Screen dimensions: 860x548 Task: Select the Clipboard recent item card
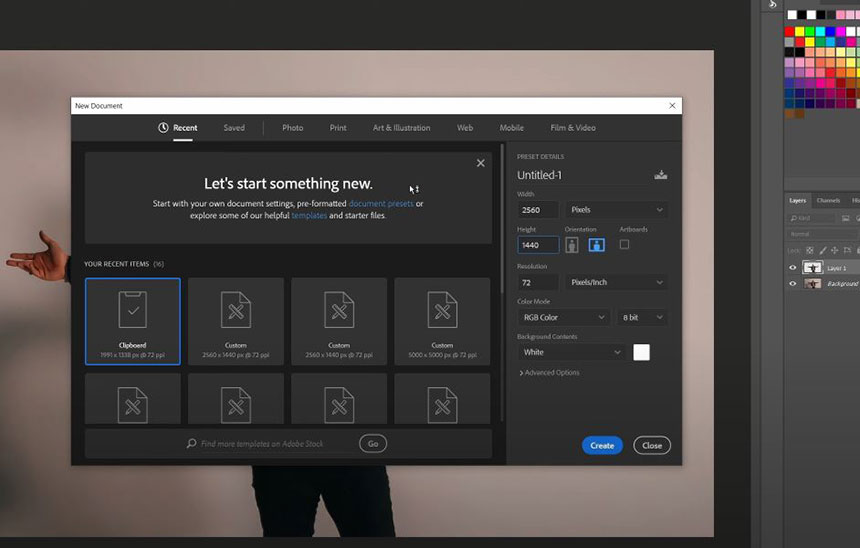click(133, 321)
